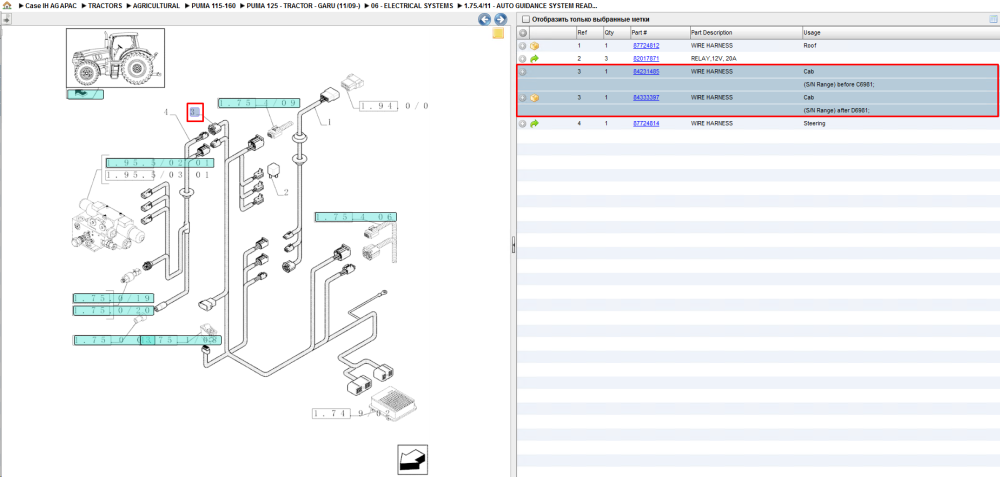Click the header plus icon to add all
This screenshot has height=477, width=1000.
coord(522,33)
